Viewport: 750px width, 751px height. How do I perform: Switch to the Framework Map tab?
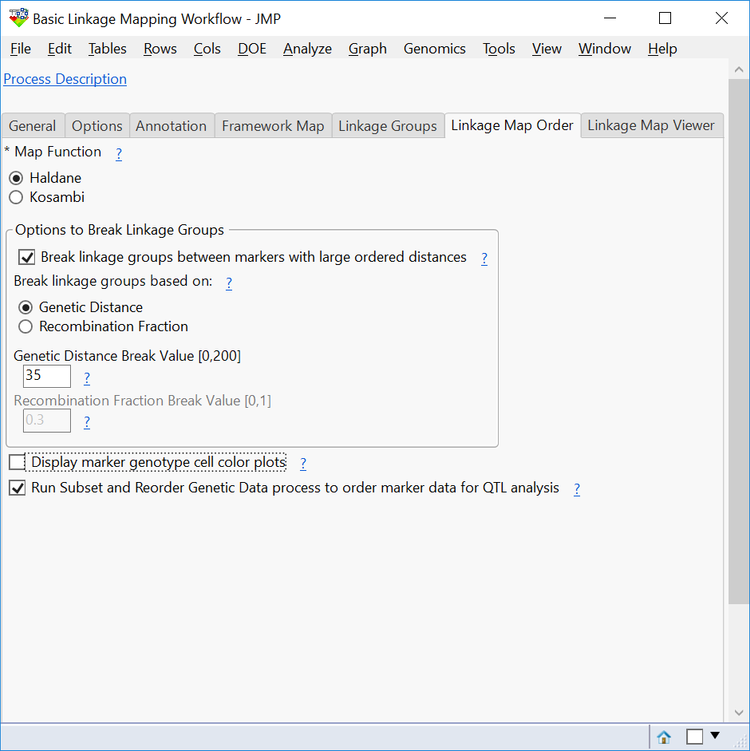pos(273,126)
